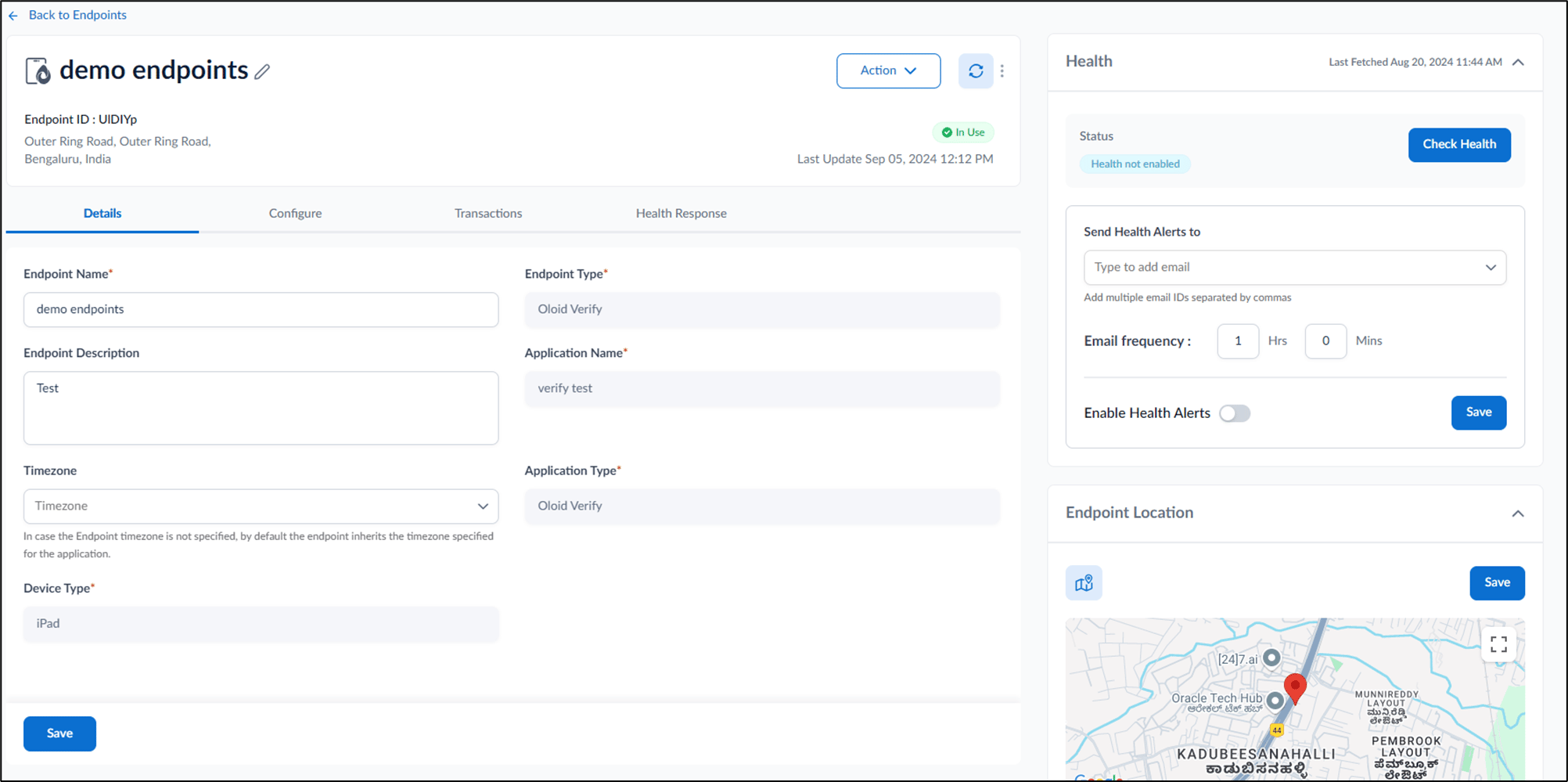Click Save button below the details form

(x=59, y=733)
